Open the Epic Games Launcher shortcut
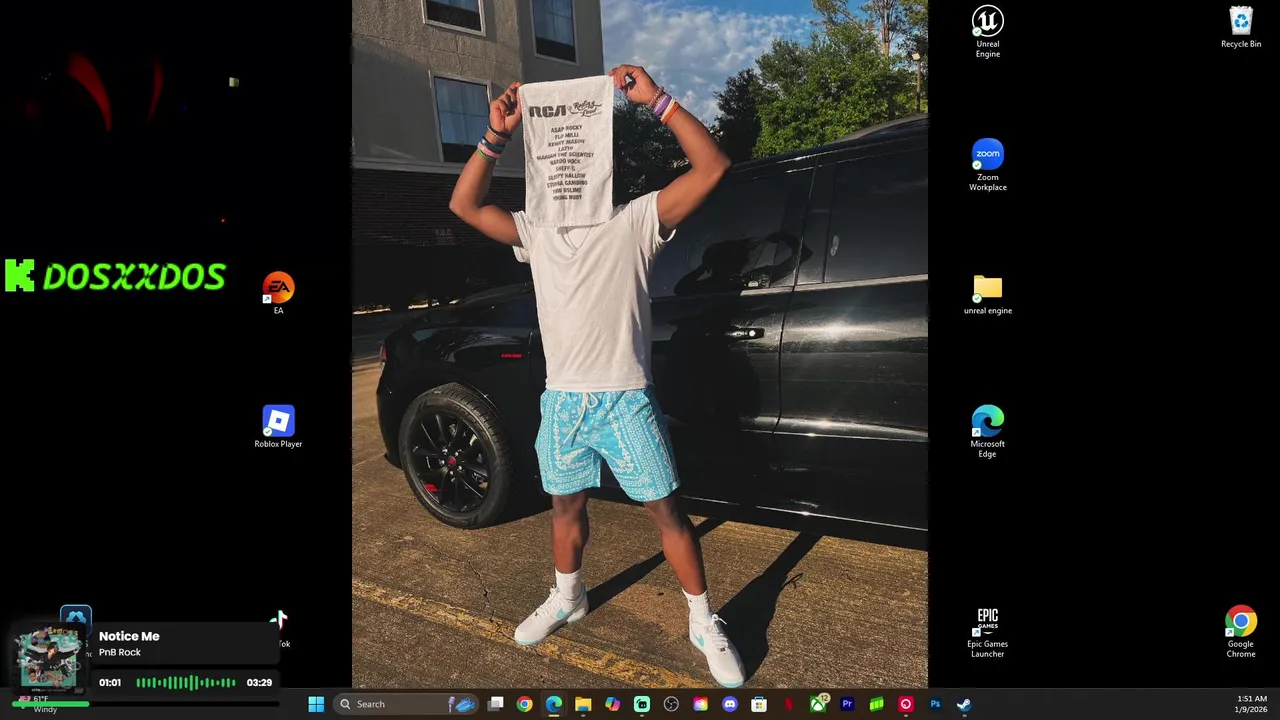 (987, 632)
